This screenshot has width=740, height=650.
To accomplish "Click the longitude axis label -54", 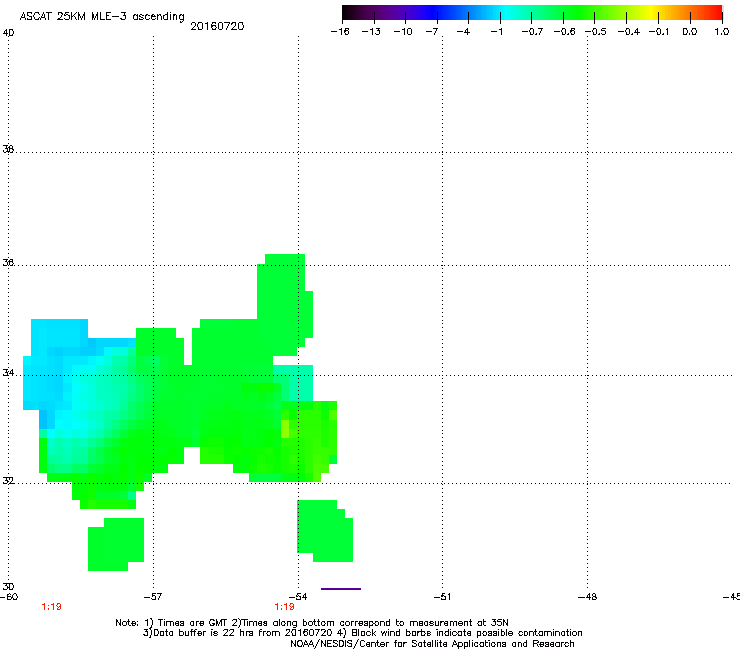I will coord(298,597).
